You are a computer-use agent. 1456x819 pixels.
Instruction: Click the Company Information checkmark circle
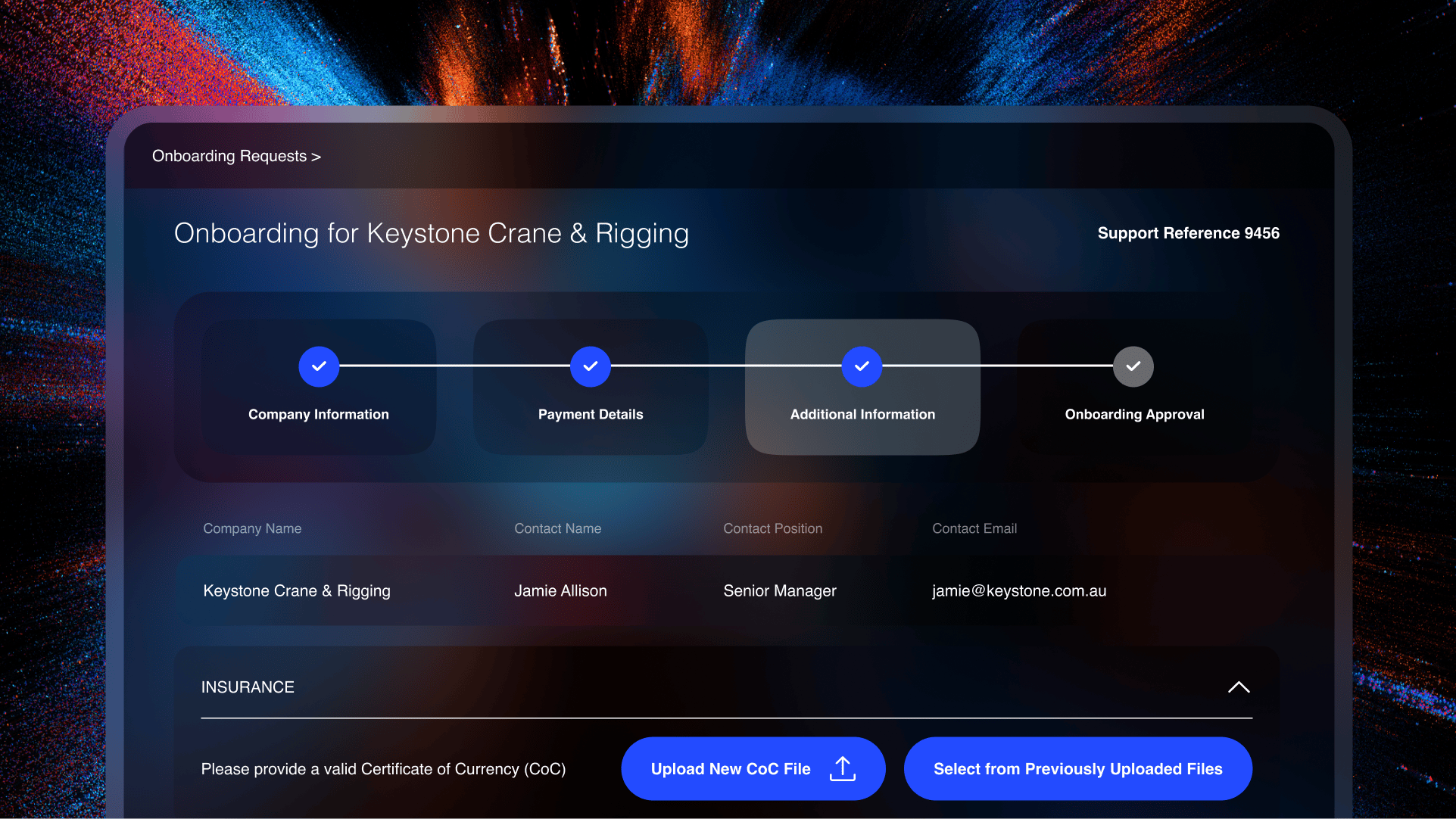(319, 366)
